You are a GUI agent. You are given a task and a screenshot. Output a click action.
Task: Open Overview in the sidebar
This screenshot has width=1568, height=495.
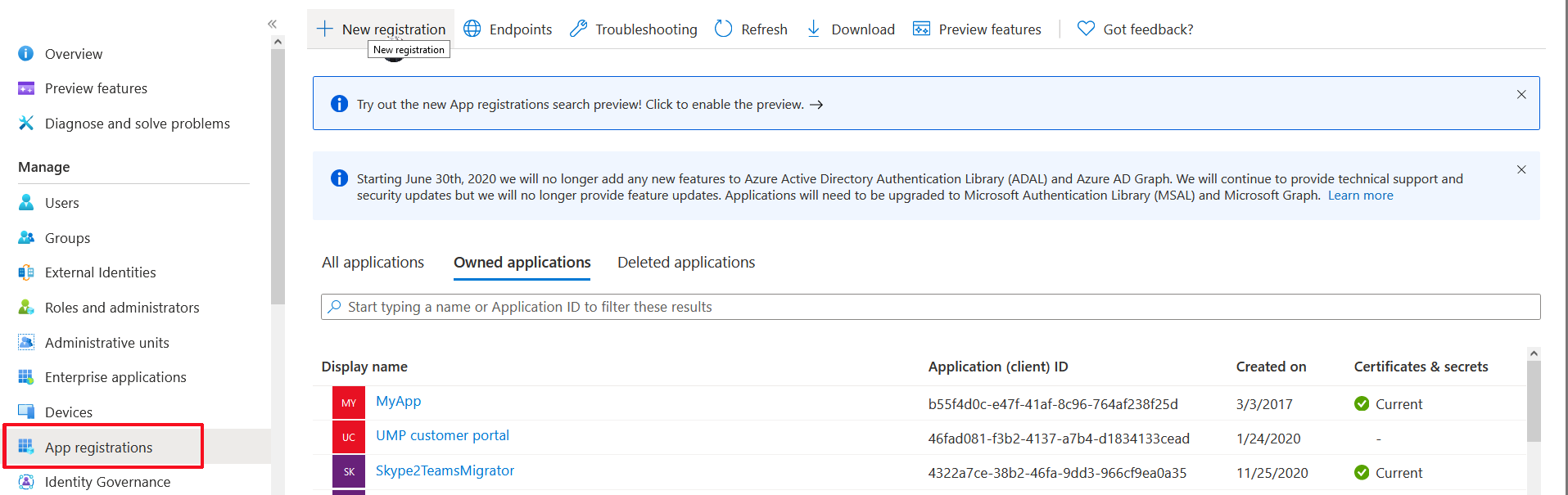(73, 54)
